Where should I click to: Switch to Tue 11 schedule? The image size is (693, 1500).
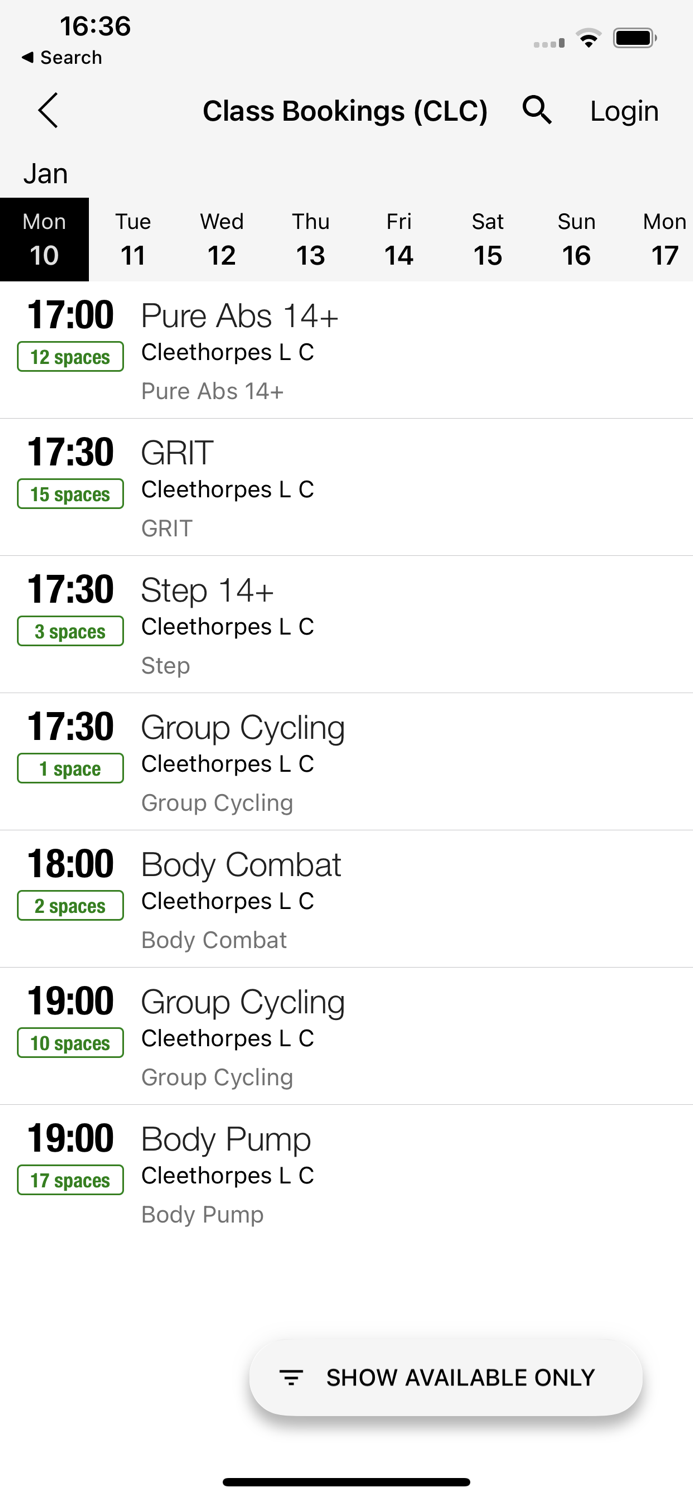tap(133, 240)
